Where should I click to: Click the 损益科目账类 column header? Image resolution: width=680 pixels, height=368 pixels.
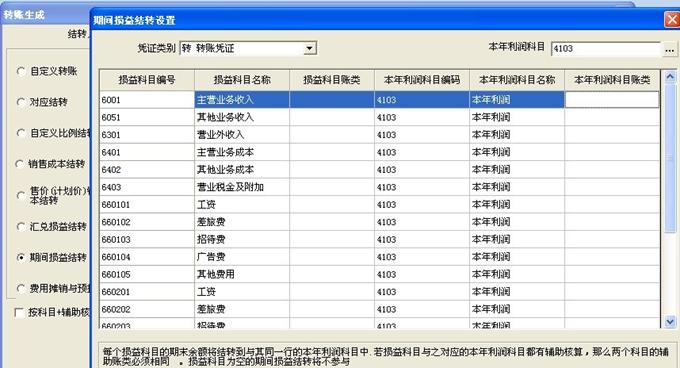332,80
